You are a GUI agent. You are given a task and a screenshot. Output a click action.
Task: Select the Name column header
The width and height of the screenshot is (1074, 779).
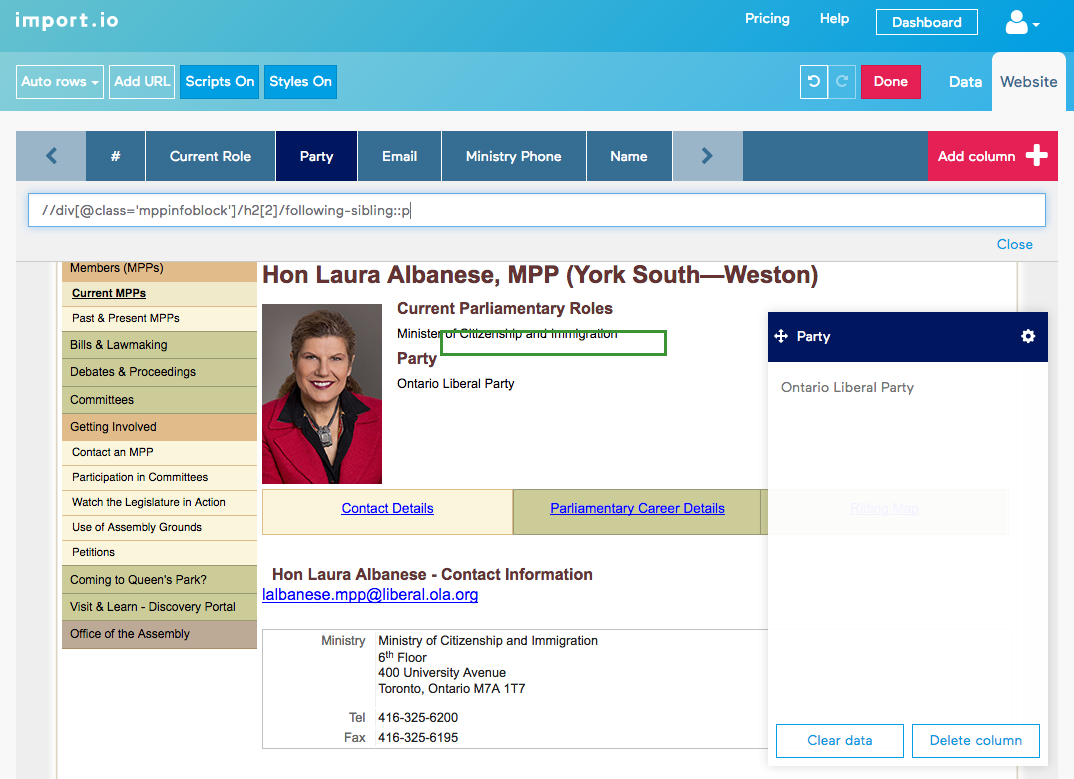pos(629,156)
